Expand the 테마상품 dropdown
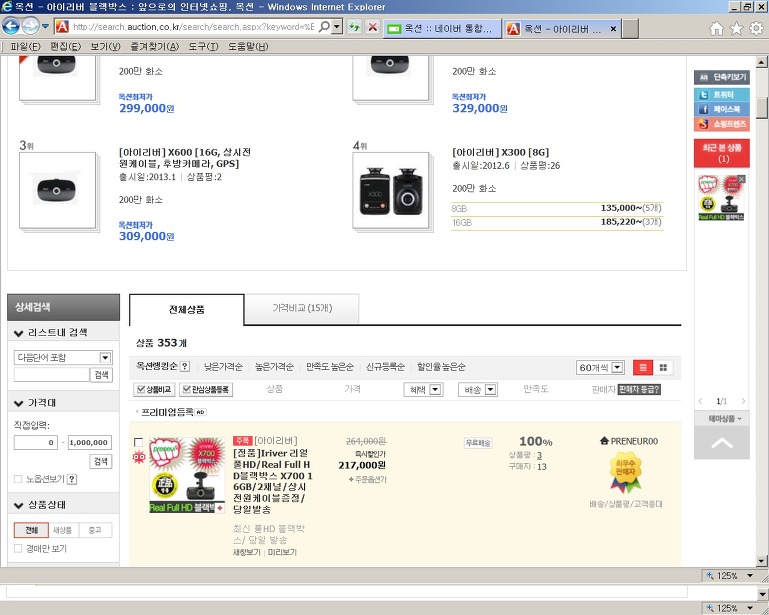769x615 pixels. 721,418
